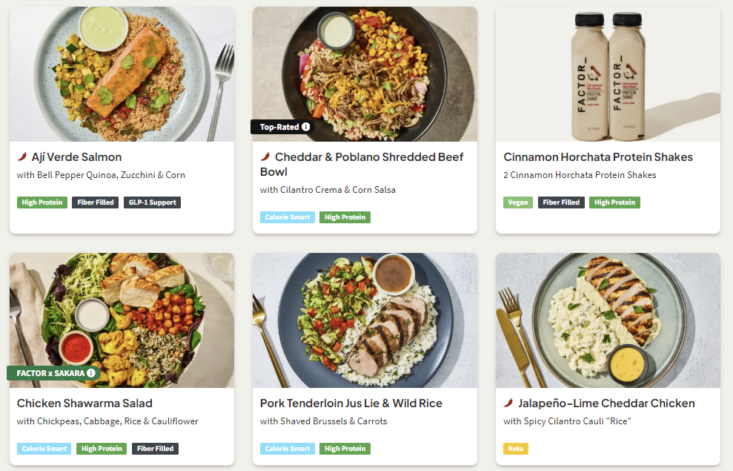Click the chili pepper icon beside Ají Verde Salmon
733x471 pixels.
pos(21,157)
